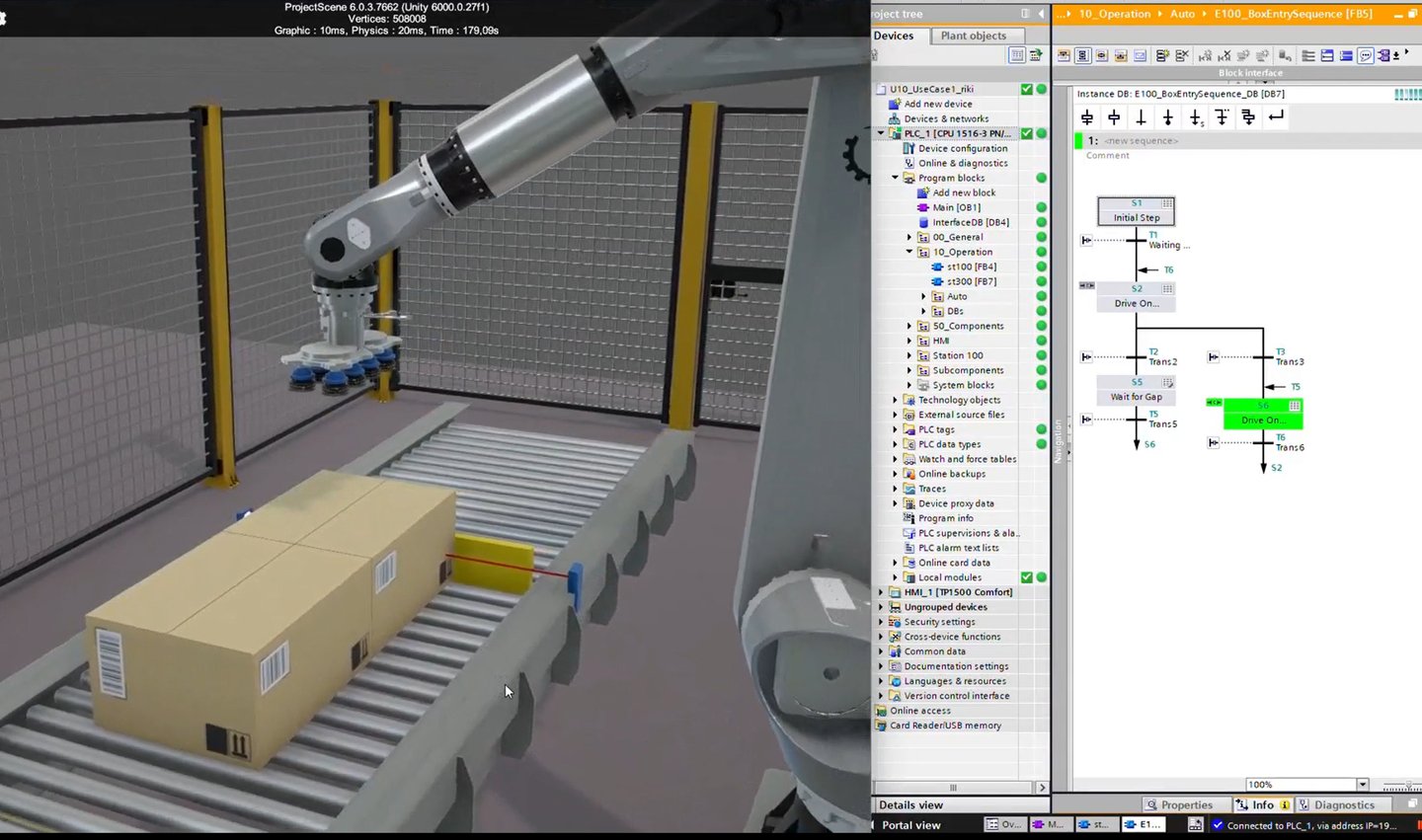The width and height of the screenshot is (1422, 840).
Task: Switch to the Plant objects tab
Action: [x=973, y=36]
